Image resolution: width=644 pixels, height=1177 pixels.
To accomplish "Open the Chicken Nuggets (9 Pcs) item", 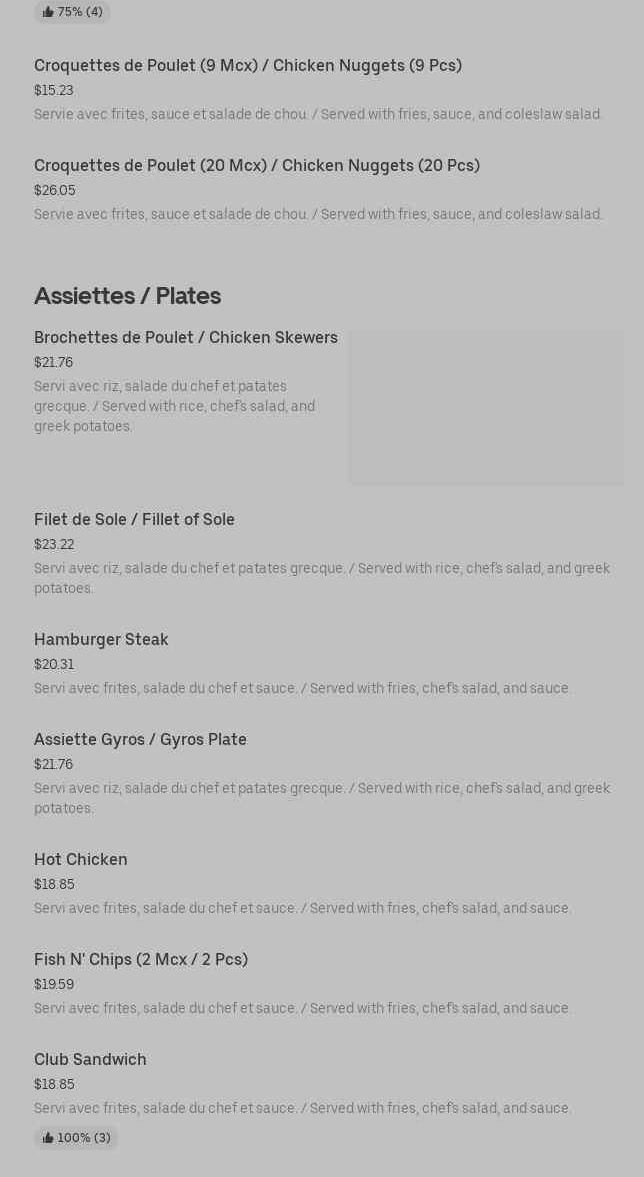I will pos(247,66).
